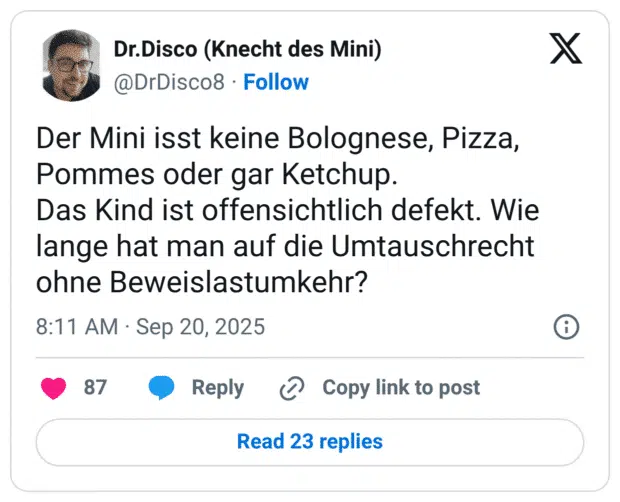Click the chain link copy icon
Image resolution: width=620 pixels, height=502 pixels.
pyautogui.click(x=292, y=388)
